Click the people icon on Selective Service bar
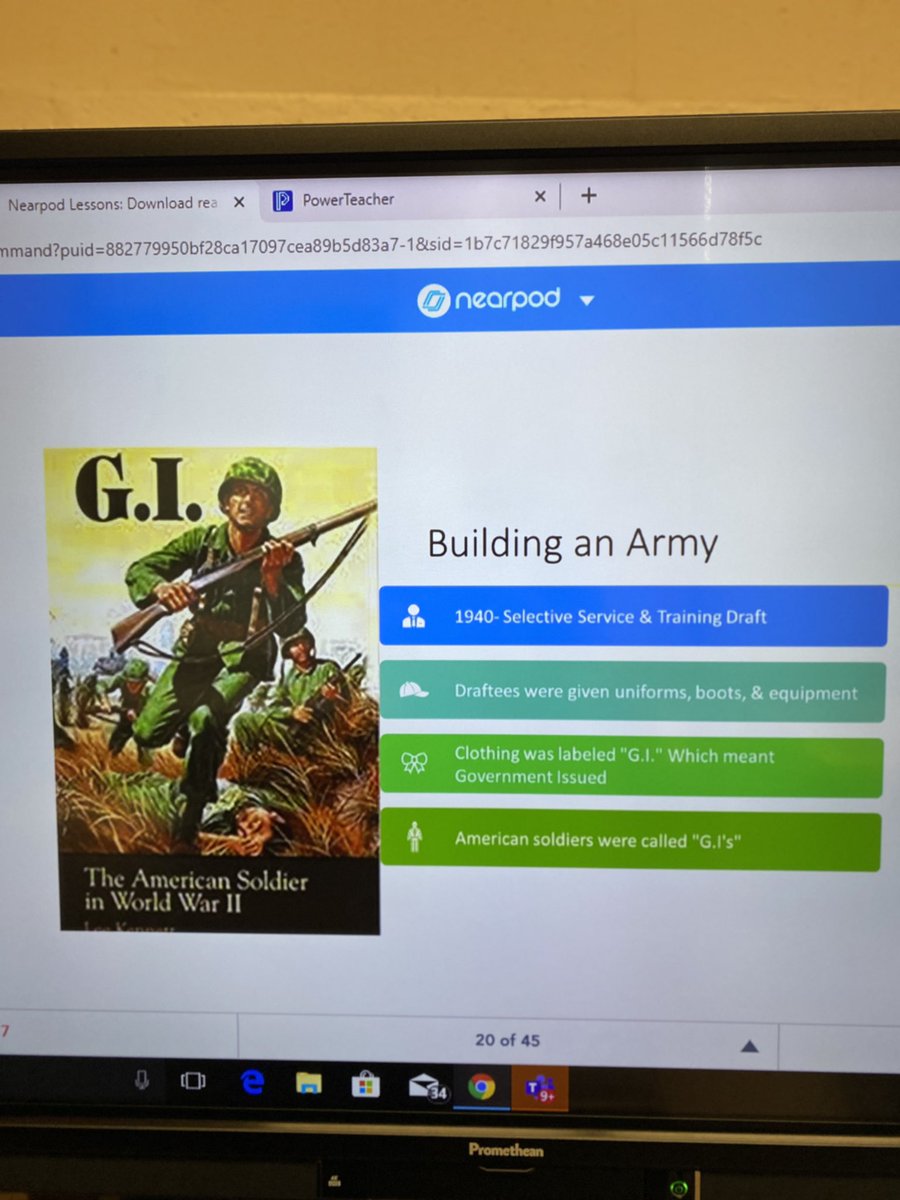 [413, 617]
